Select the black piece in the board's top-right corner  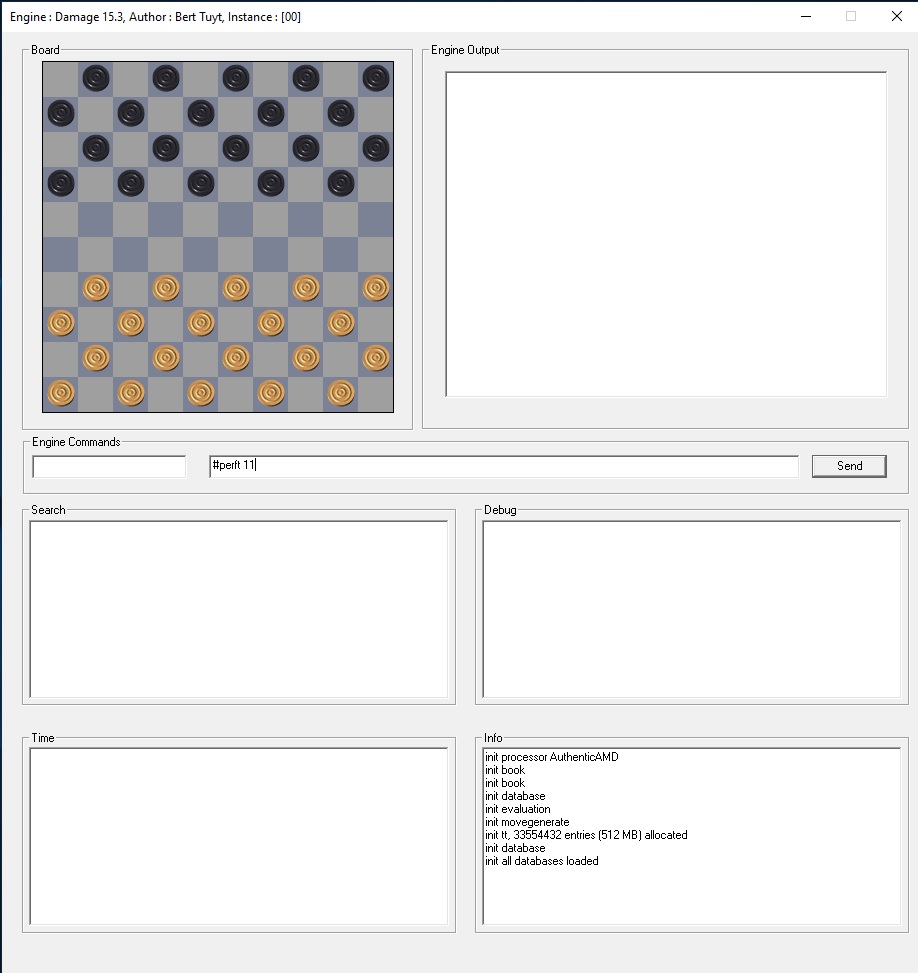coord(376,78)
